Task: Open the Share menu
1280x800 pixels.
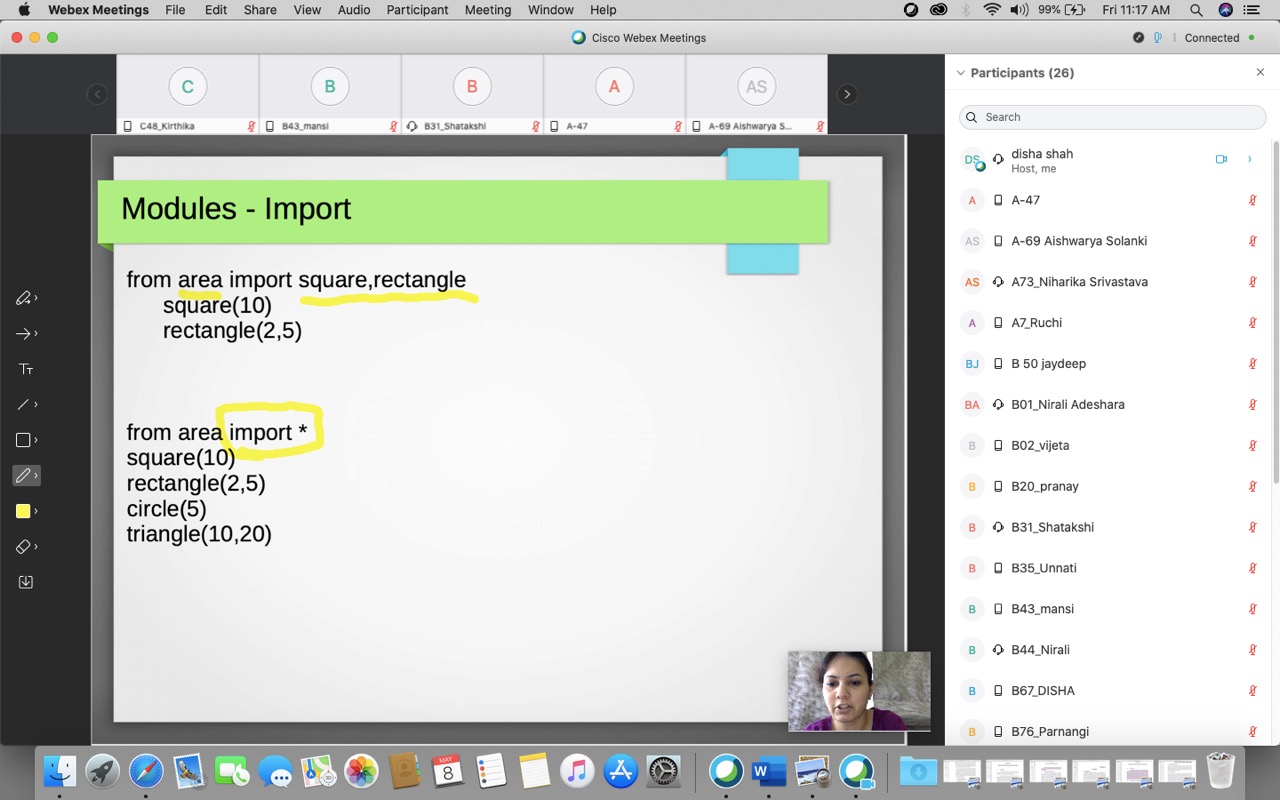Action: [x=260, y=10]
